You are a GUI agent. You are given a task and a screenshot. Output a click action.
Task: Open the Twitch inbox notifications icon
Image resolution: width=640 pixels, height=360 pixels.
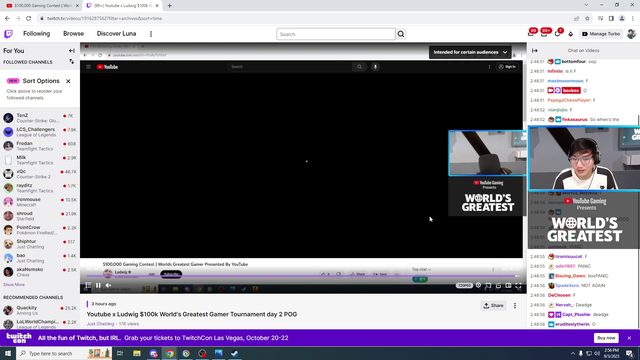point(544,33)
